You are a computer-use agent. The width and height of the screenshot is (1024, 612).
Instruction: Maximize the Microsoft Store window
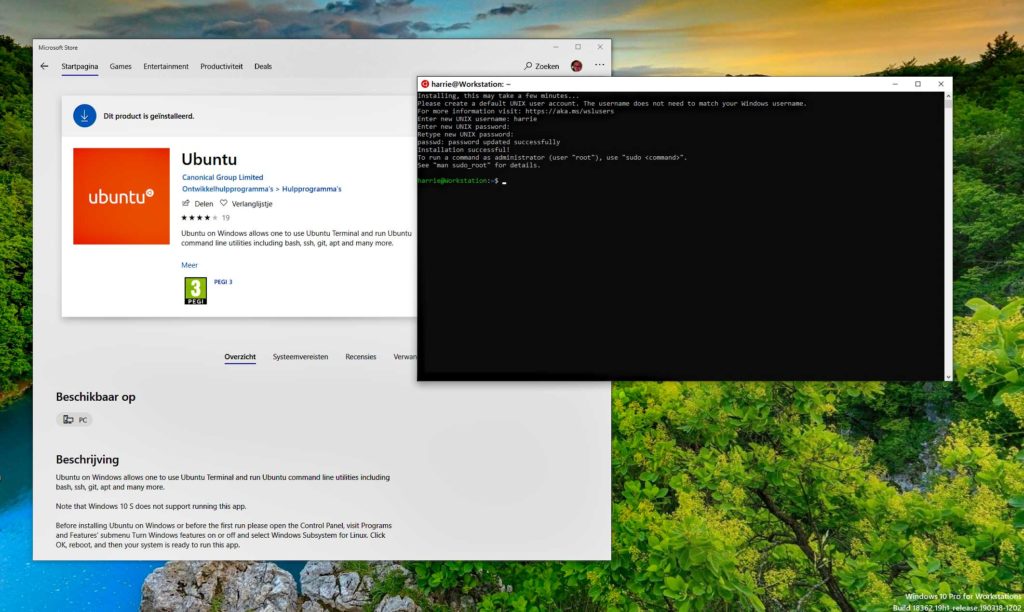(578, 47)
